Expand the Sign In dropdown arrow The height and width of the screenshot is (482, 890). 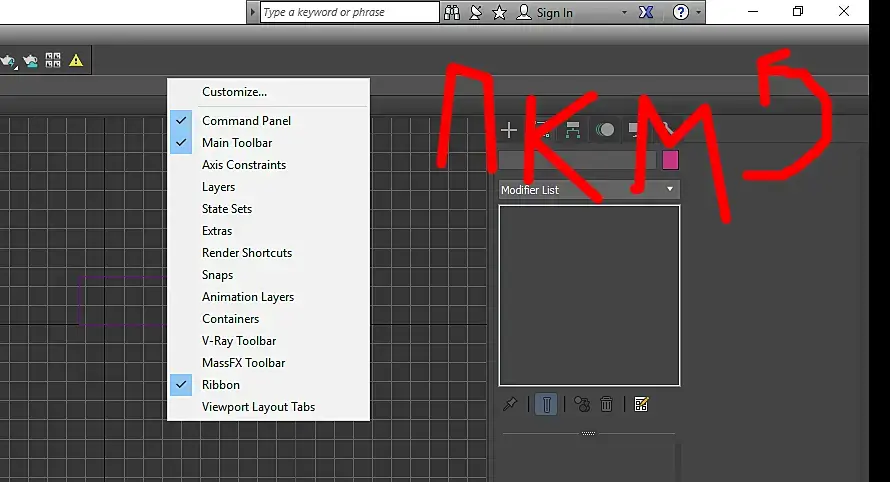pos(624,12)
